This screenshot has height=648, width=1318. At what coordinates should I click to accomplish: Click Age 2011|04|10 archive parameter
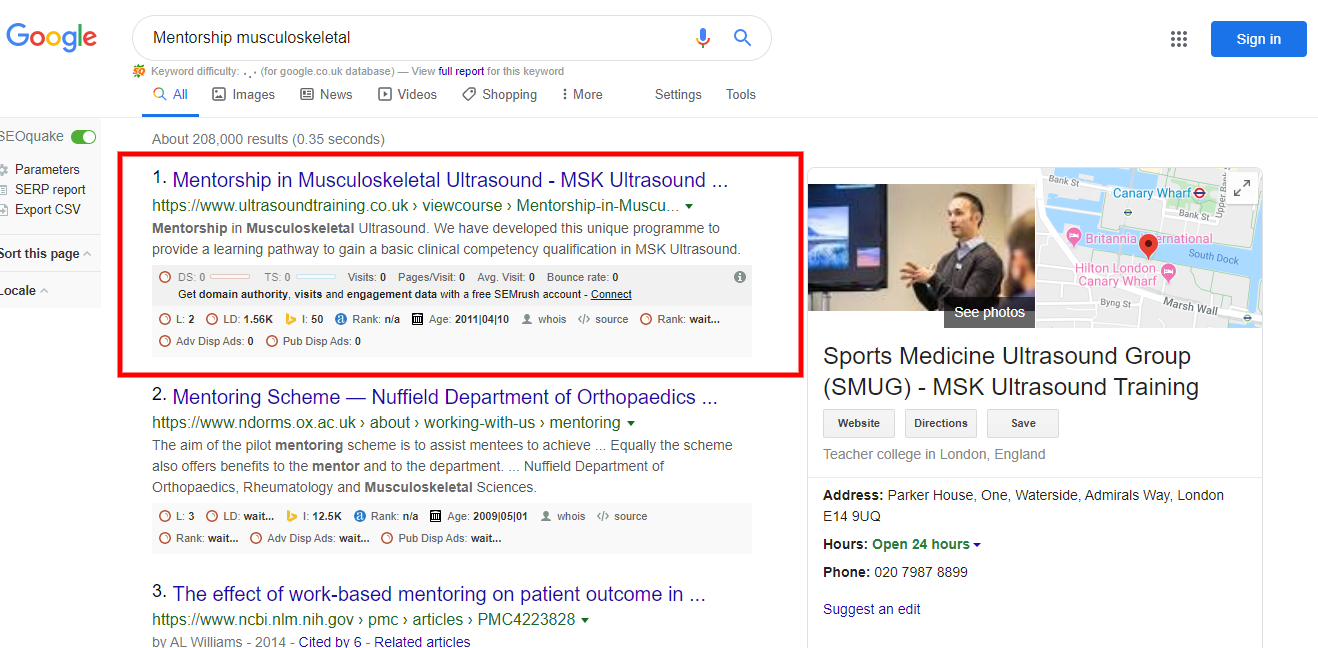[x=460, y=319]
